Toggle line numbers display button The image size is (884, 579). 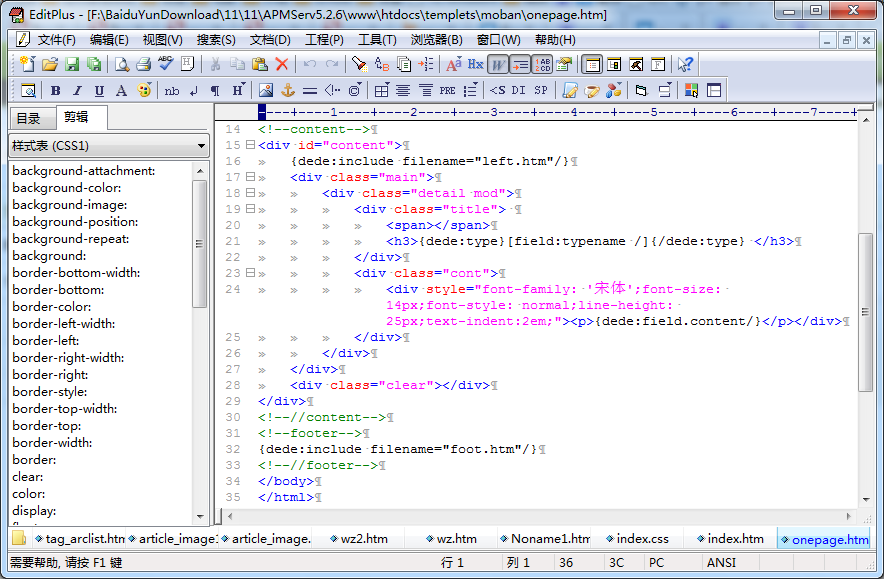[x=542, y=64]
